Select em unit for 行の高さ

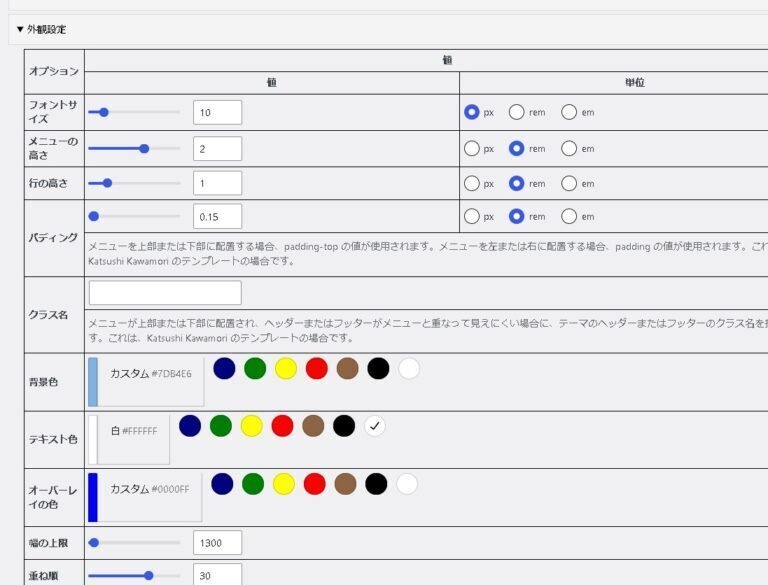click(x=569, y=184)
